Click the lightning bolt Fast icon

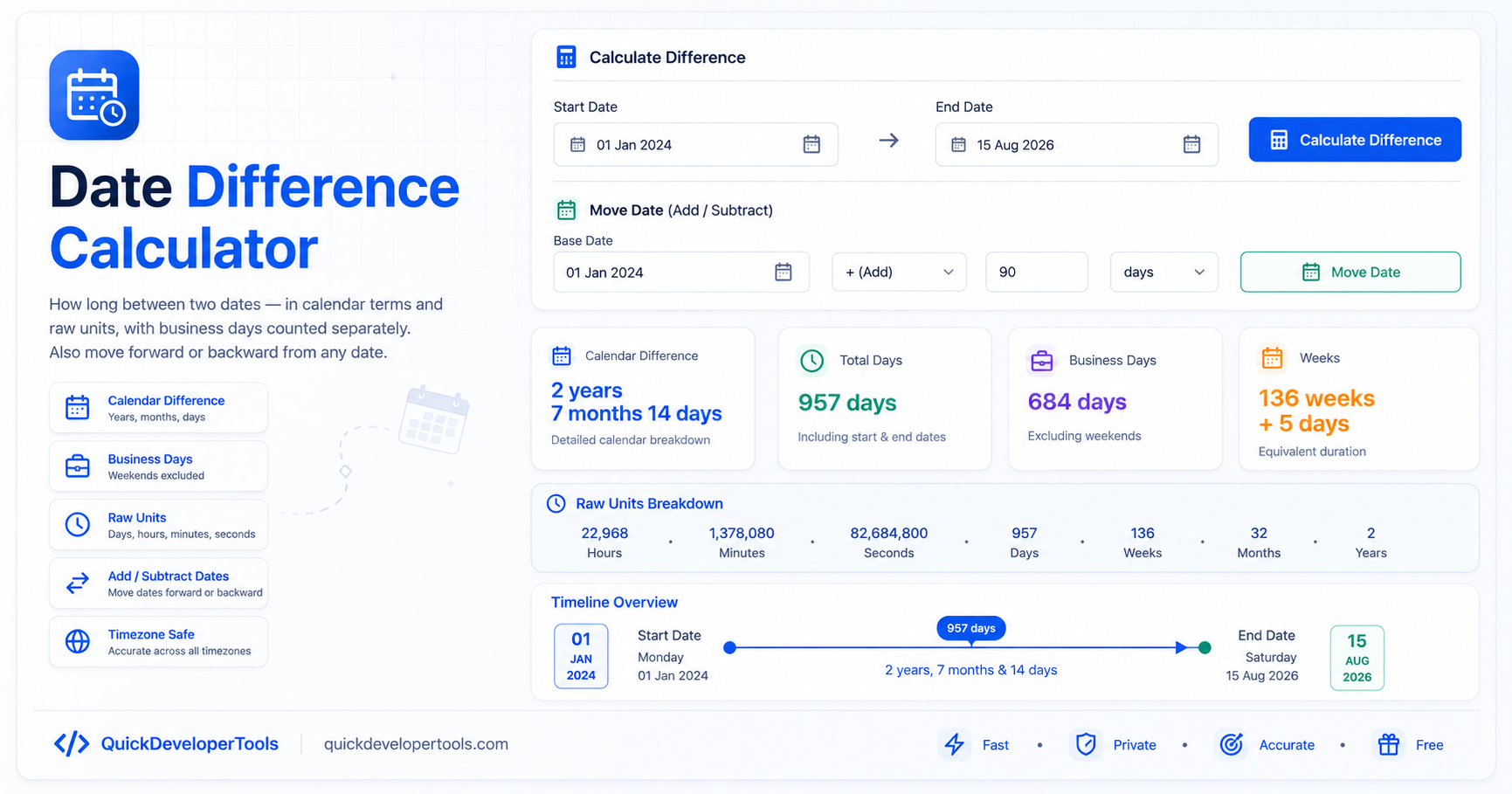pyautogui.click(x=954, y=744)
